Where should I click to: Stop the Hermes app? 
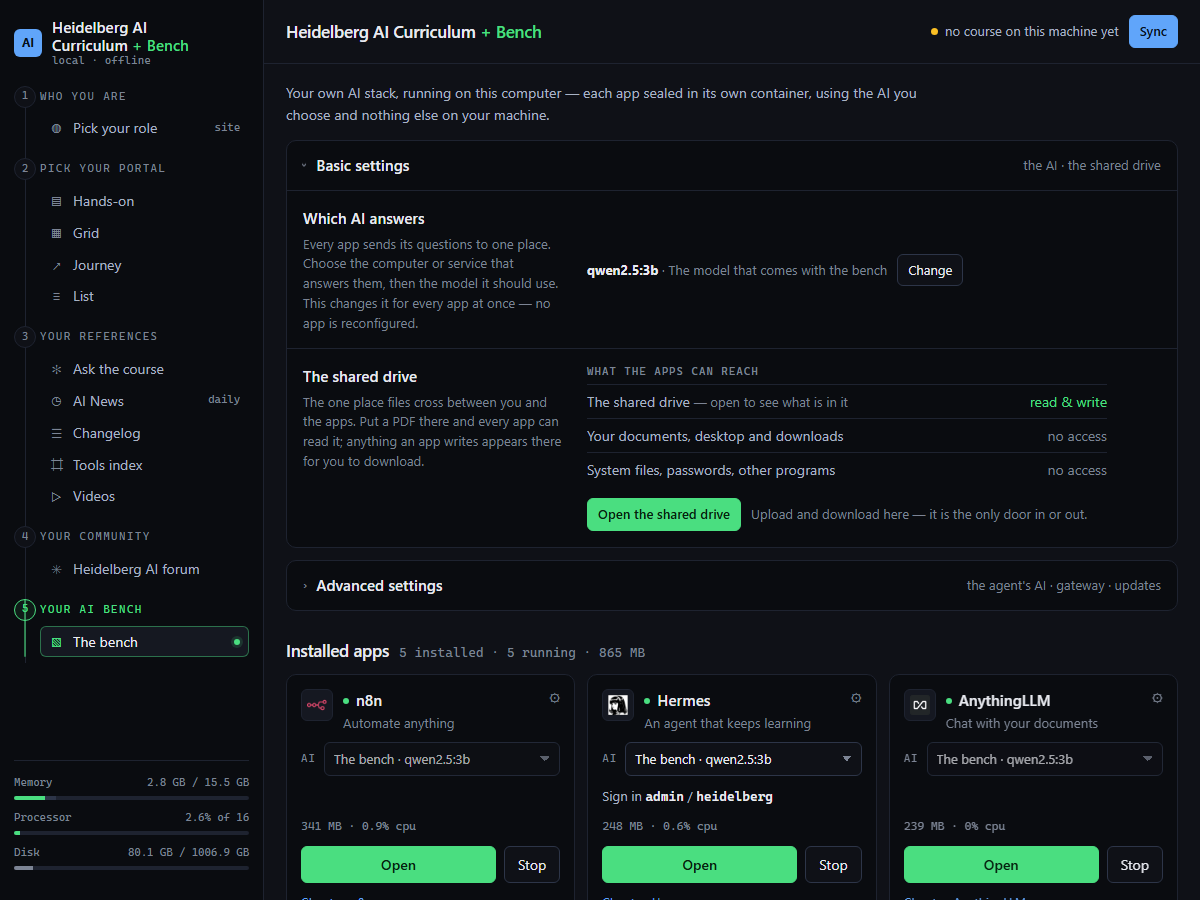point(833,865)
